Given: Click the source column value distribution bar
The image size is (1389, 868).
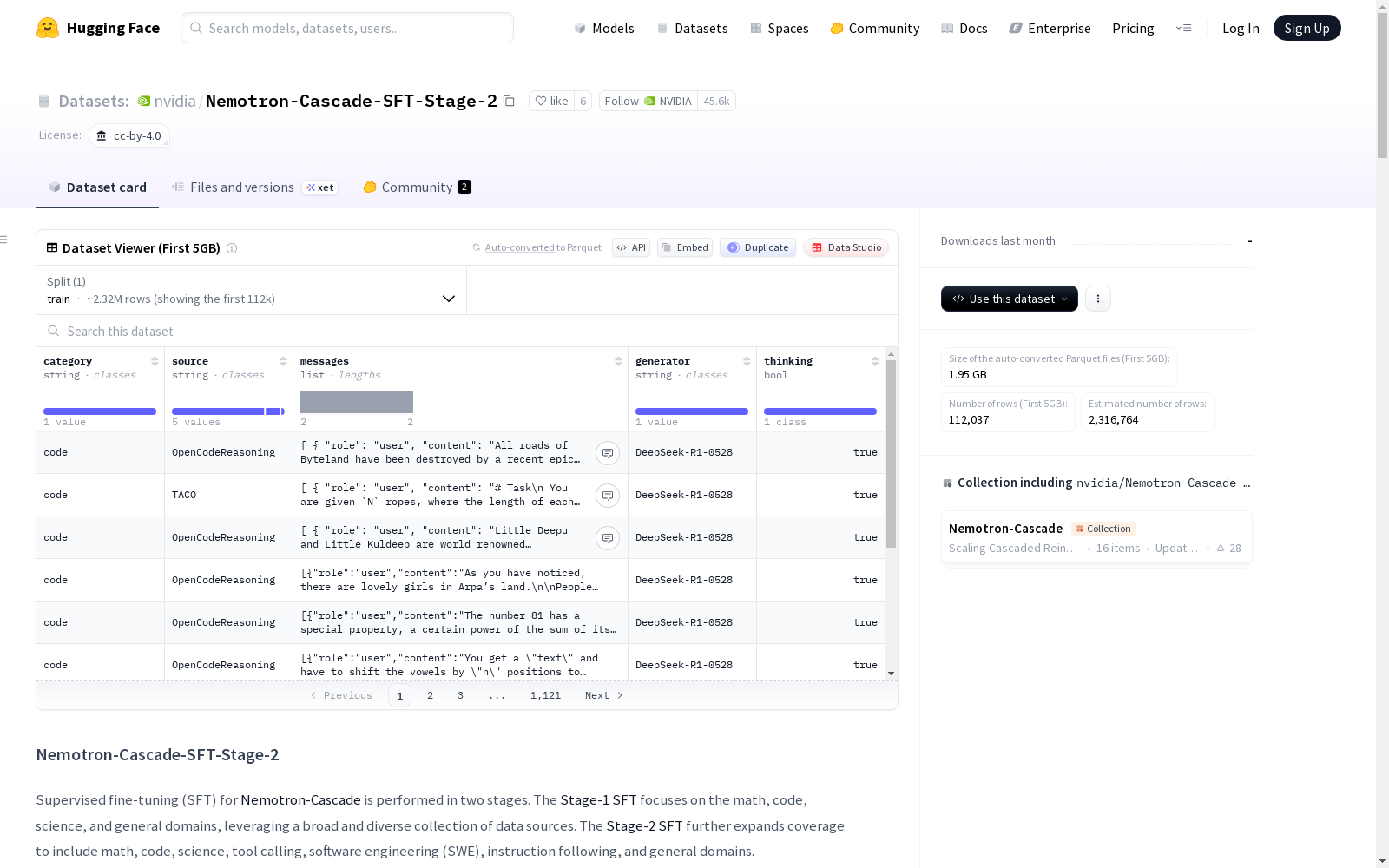Looking at the screenshot, I should (228, 411).
